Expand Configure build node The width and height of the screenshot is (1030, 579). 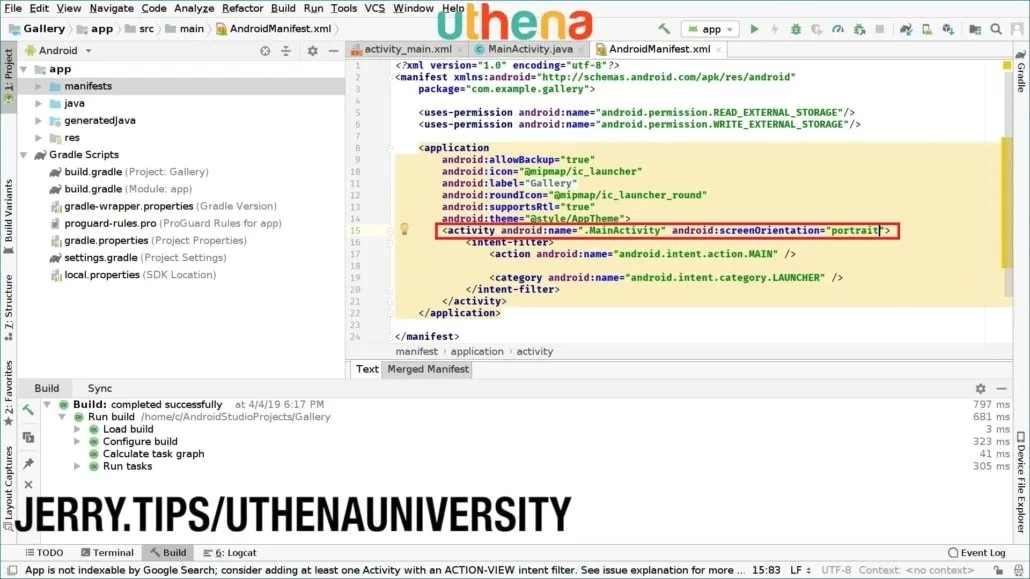pos(77,442)
